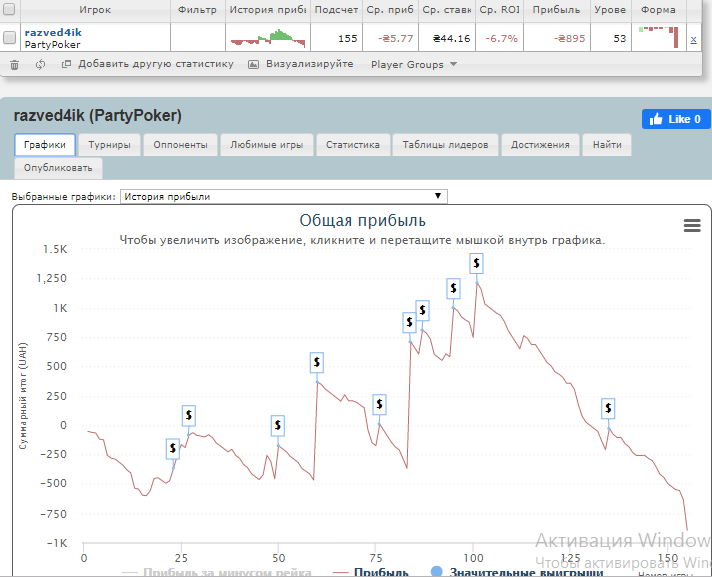712x577 pixels.
Task: Open the Достижения tab
Action: pos(540,145)
